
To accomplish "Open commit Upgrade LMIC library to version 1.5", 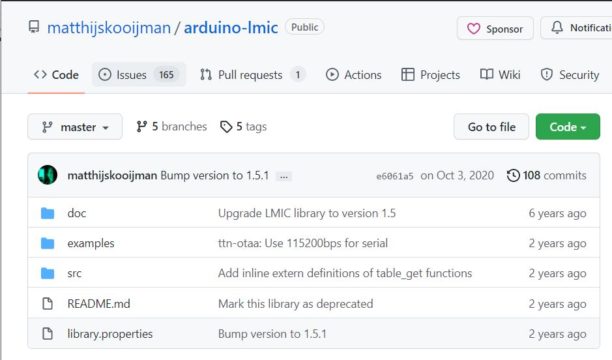I will point(307,213).
